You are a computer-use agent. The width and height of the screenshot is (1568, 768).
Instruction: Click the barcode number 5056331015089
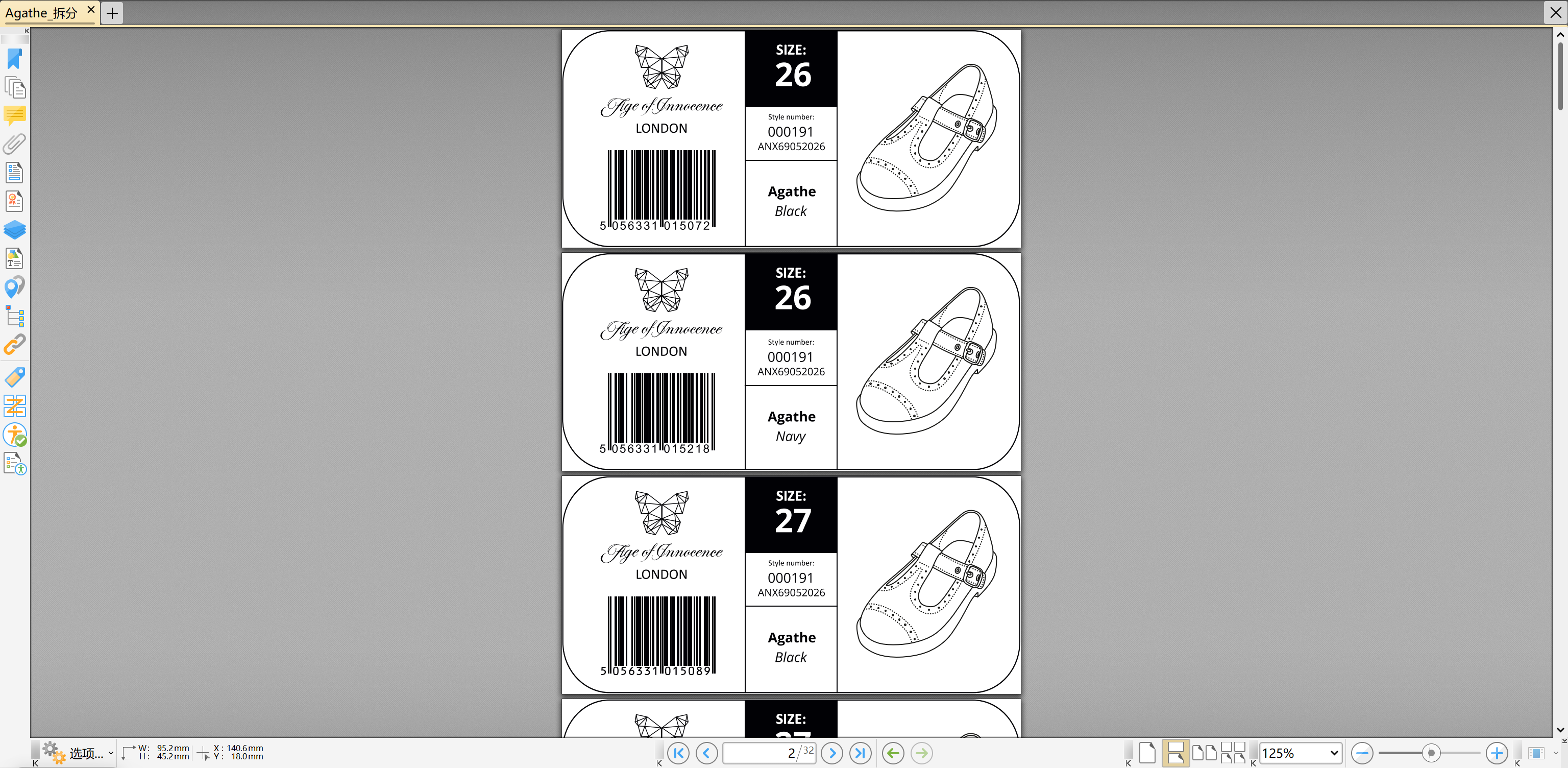(657, 671)
